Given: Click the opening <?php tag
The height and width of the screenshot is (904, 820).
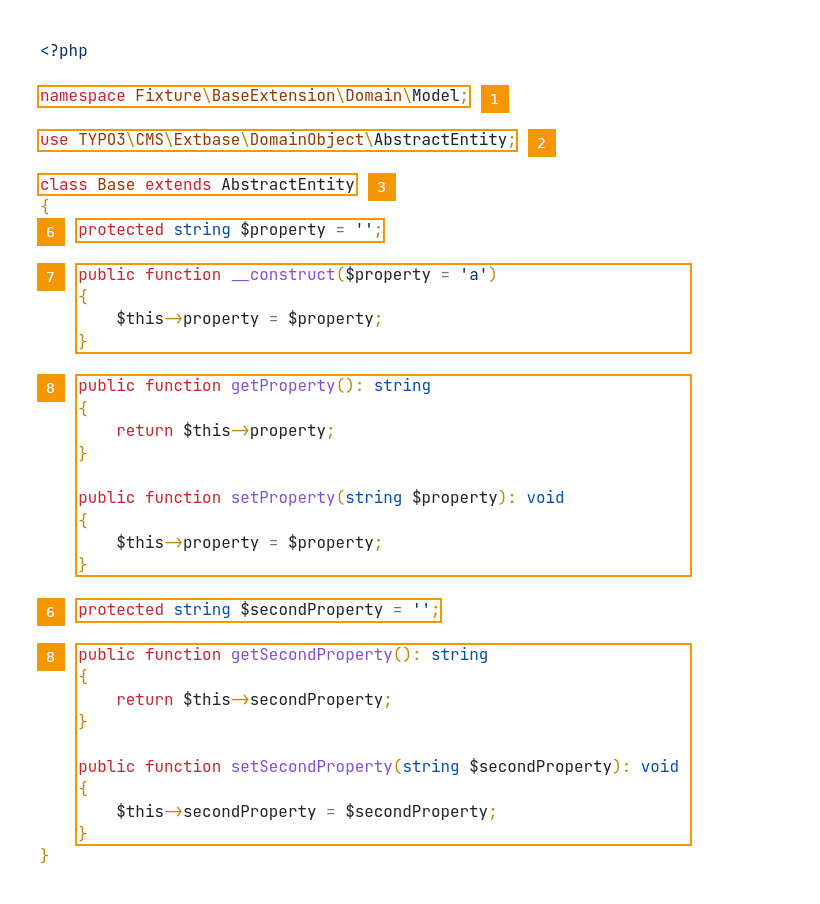Looking at the screenshot, I should (64, 51).
